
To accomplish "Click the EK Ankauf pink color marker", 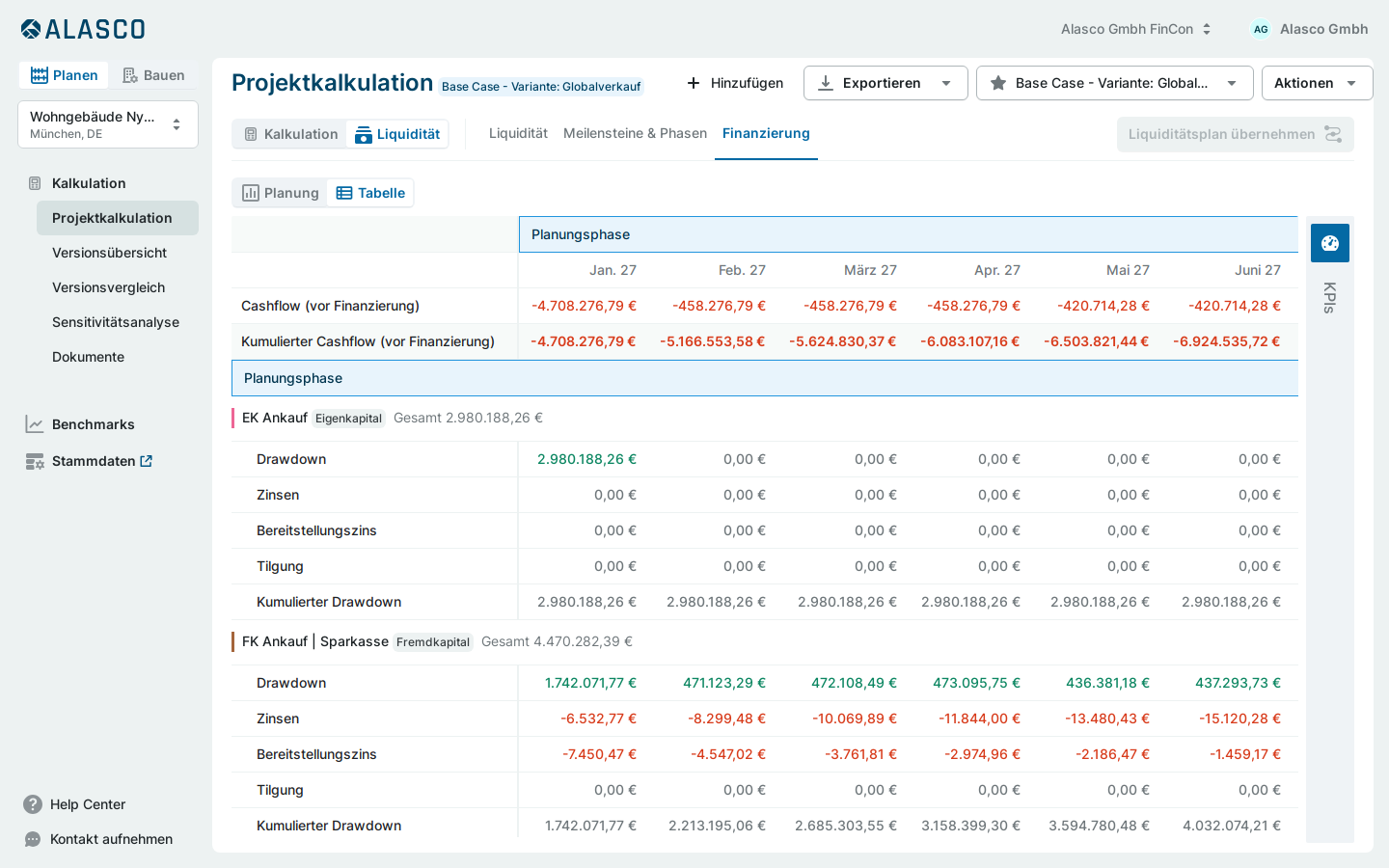I will (x=233, y=418).
